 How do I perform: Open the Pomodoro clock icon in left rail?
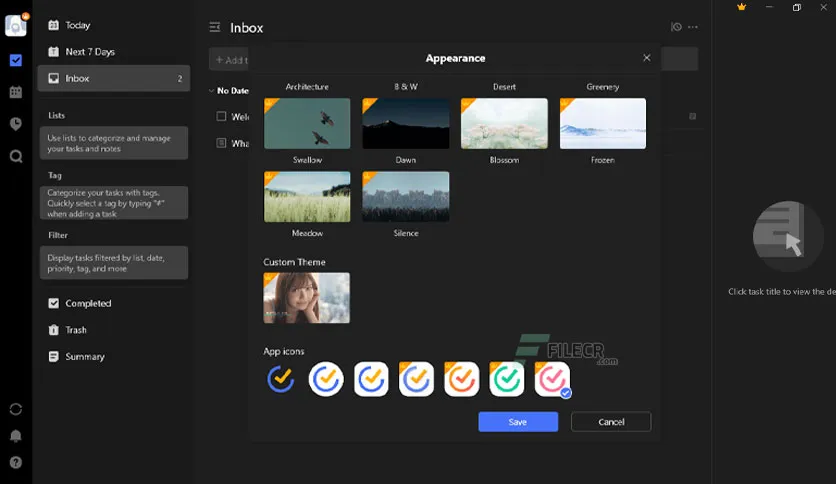(16, 124)
